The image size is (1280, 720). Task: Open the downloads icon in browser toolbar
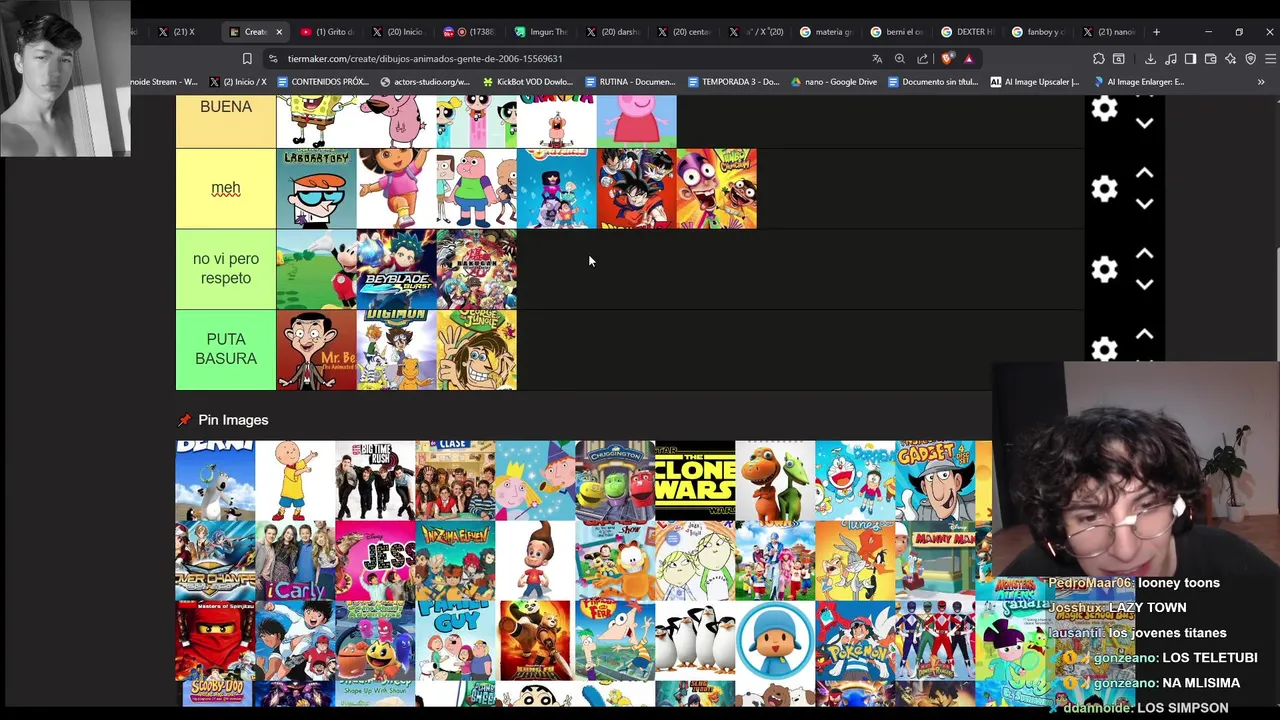[1150, 59]
